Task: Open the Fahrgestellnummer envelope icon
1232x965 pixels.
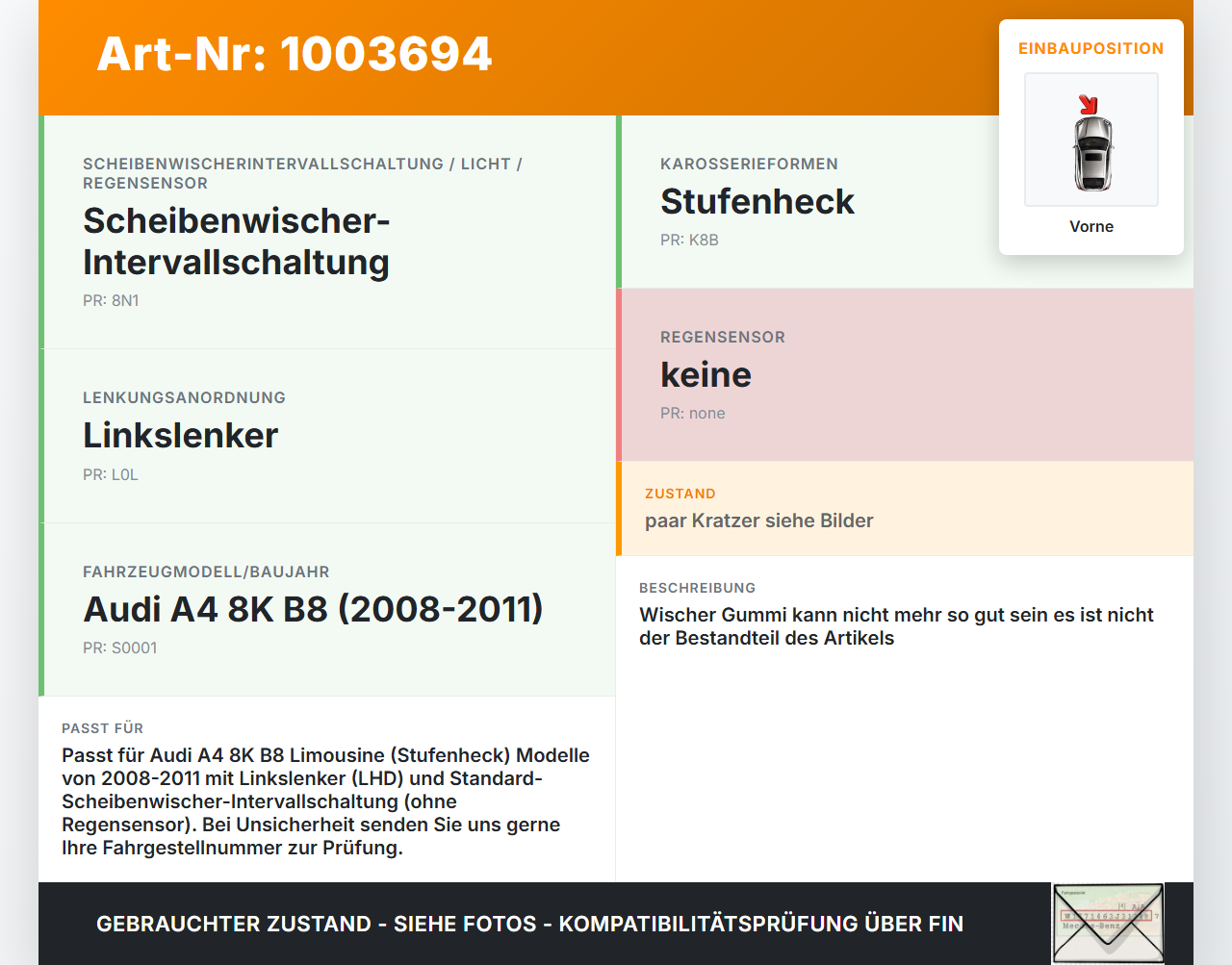Action: 1108,923
